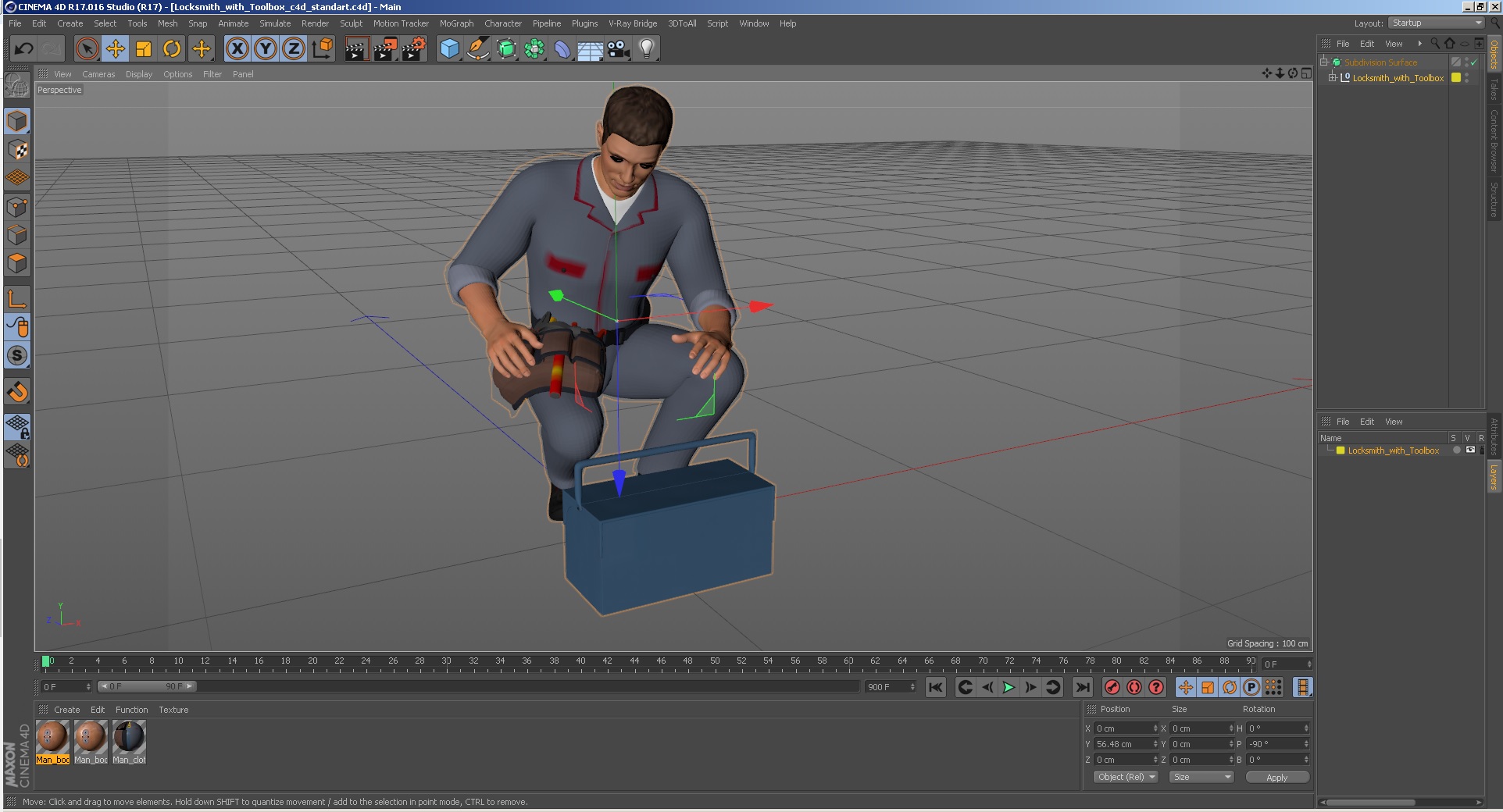Expand Locksmith_with_Toolbox object tree node
1503x812 pixels.
[x=1332, y=77]
